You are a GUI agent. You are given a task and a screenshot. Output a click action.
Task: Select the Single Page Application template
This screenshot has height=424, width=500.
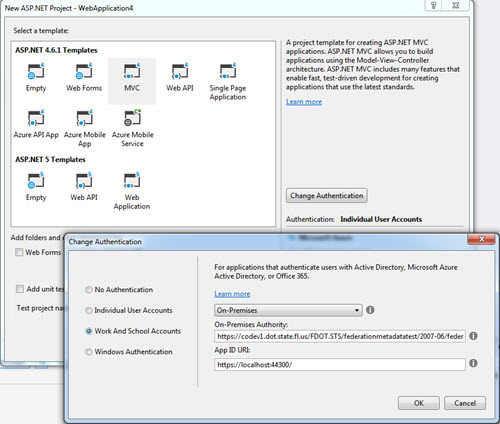click(x=228, y=71)
